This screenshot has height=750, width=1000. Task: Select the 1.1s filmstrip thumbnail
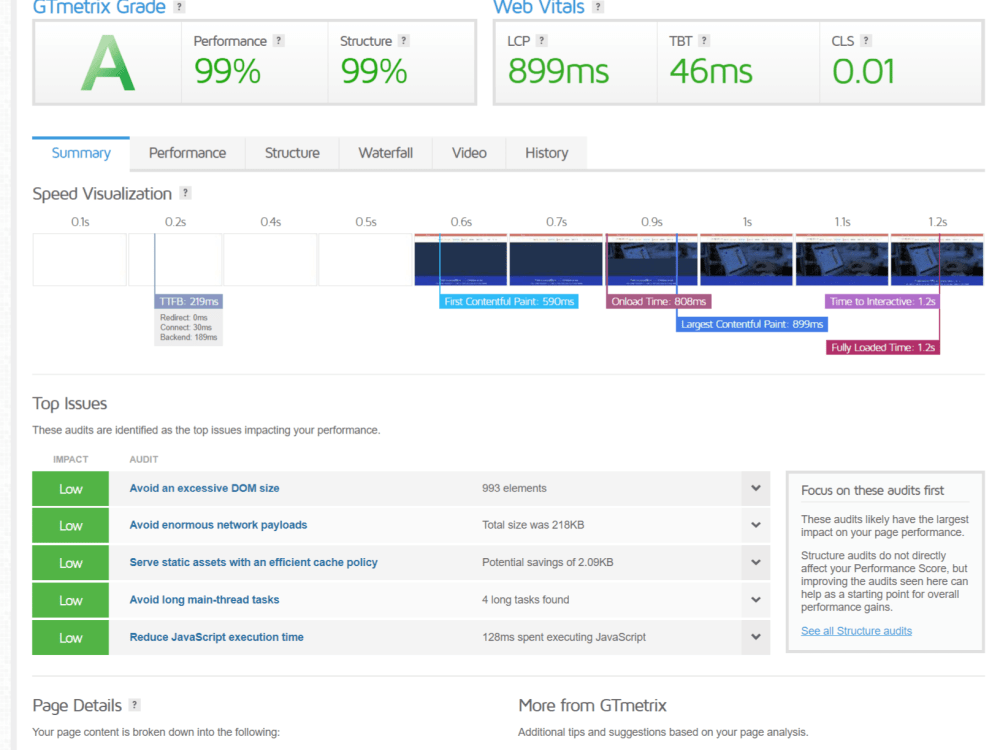(x=842, y=260)
